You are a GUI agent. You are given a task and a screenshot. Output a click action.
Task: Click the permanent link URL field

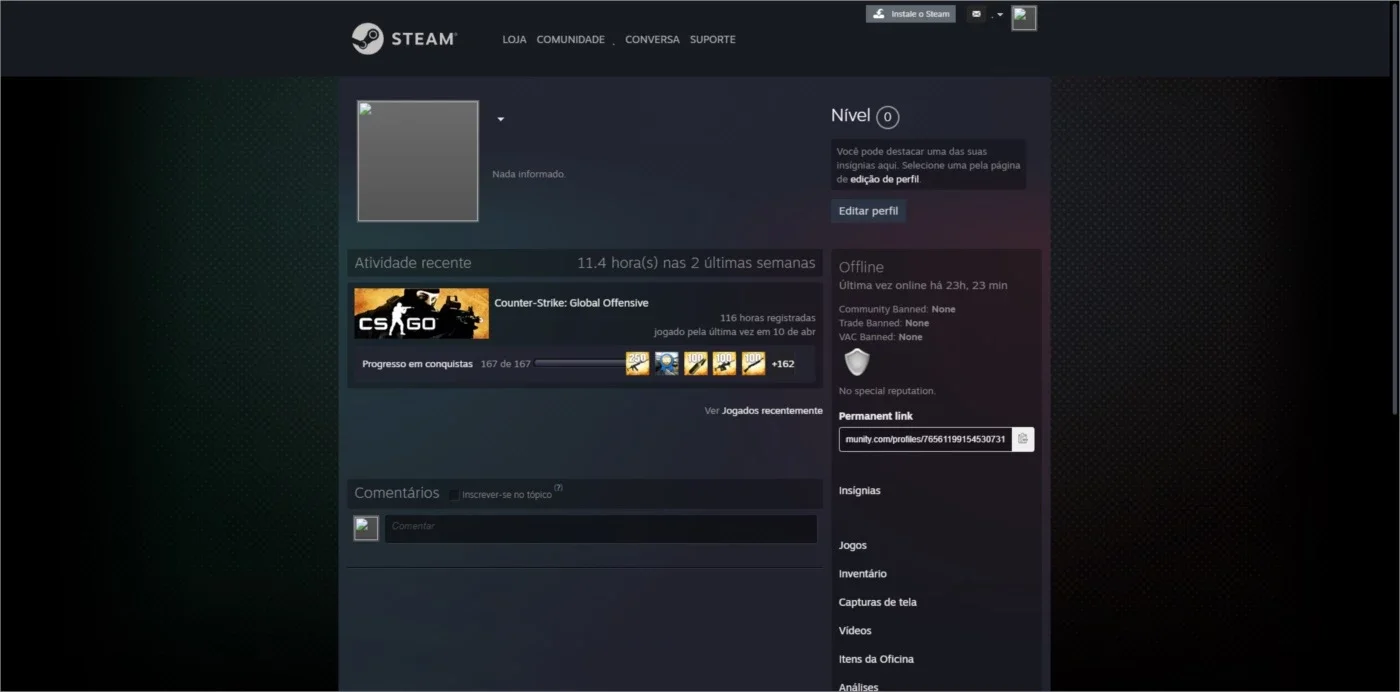pos(925,439)
